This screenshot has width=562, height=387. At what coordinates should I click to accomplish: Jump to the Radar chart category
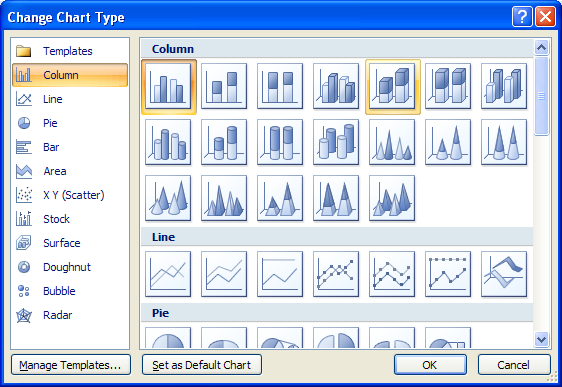point(70,315)
